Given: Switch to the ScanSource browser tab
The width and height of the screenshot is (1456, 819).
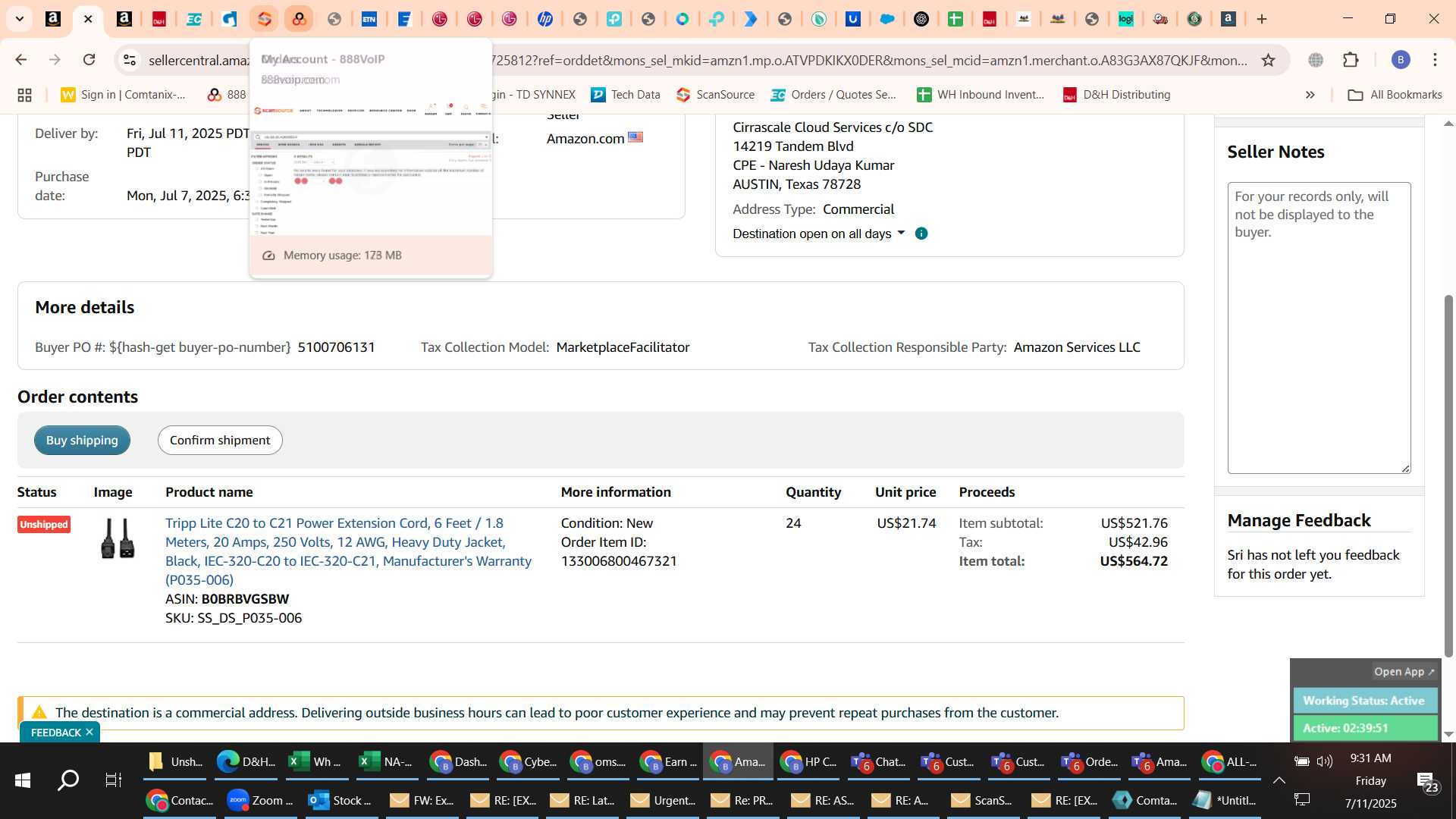Looking at the screenshot, I should [x=264, y=19].
